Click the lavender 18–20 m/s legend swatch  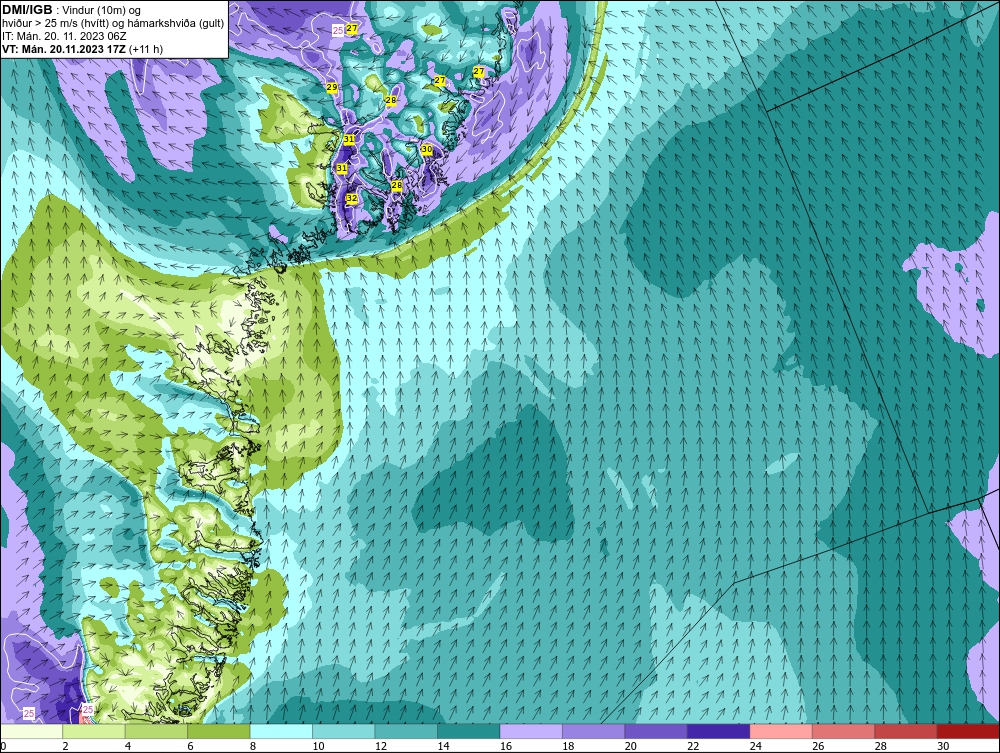tap(594, 731)
